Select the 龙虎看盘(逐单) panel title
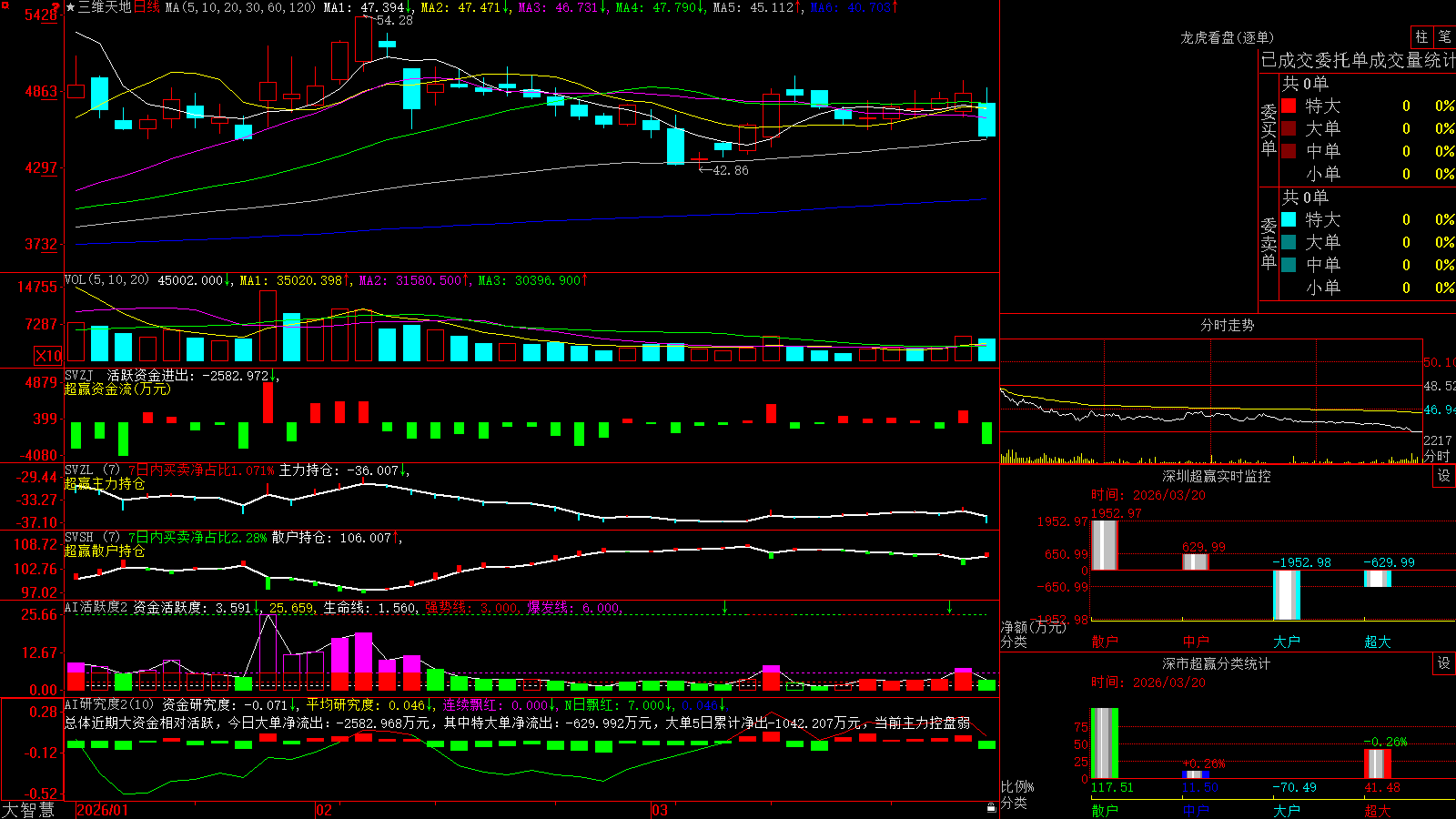 [x=1227, y=37]
